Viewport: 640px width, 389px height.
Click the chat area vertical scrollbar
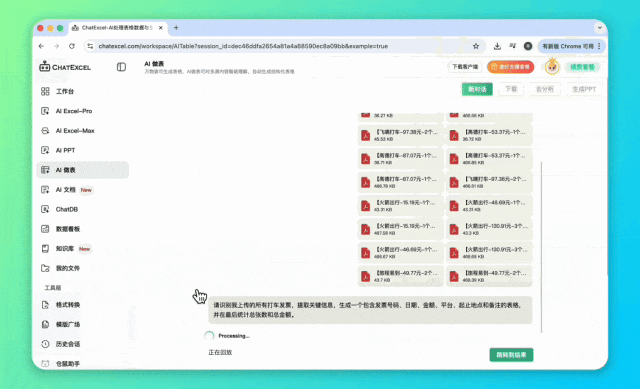tap(542, 247)
